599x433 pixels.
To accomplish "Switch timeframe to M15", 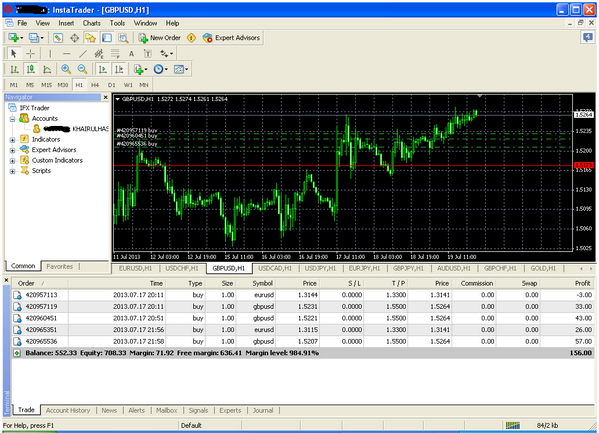I will coord(46,85).
